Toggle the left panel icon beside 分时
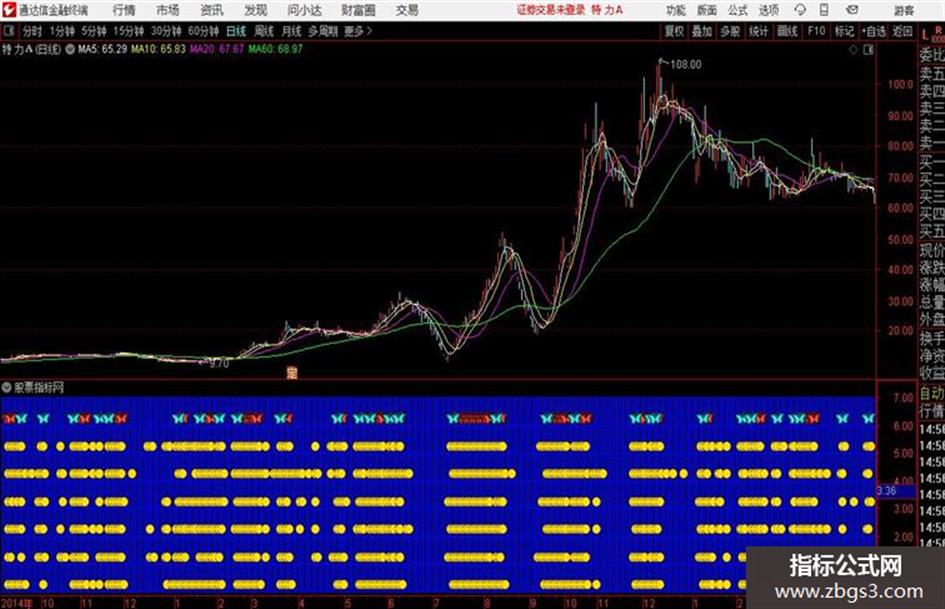 click(x=8, y=31)
